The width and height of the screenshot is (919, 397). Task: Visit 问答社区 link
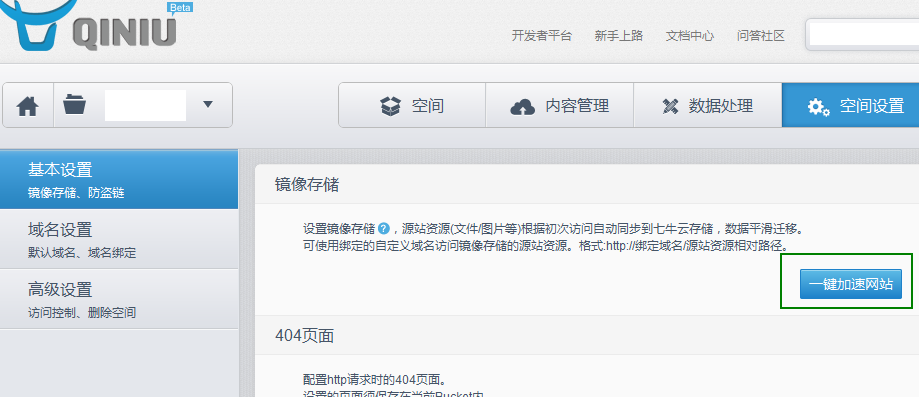point(761,36)
